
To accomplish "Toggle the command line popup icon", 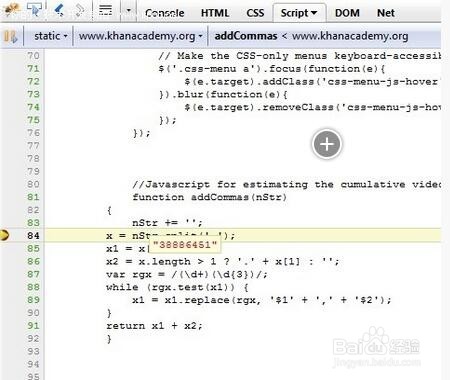I will [x=106, y=10].
